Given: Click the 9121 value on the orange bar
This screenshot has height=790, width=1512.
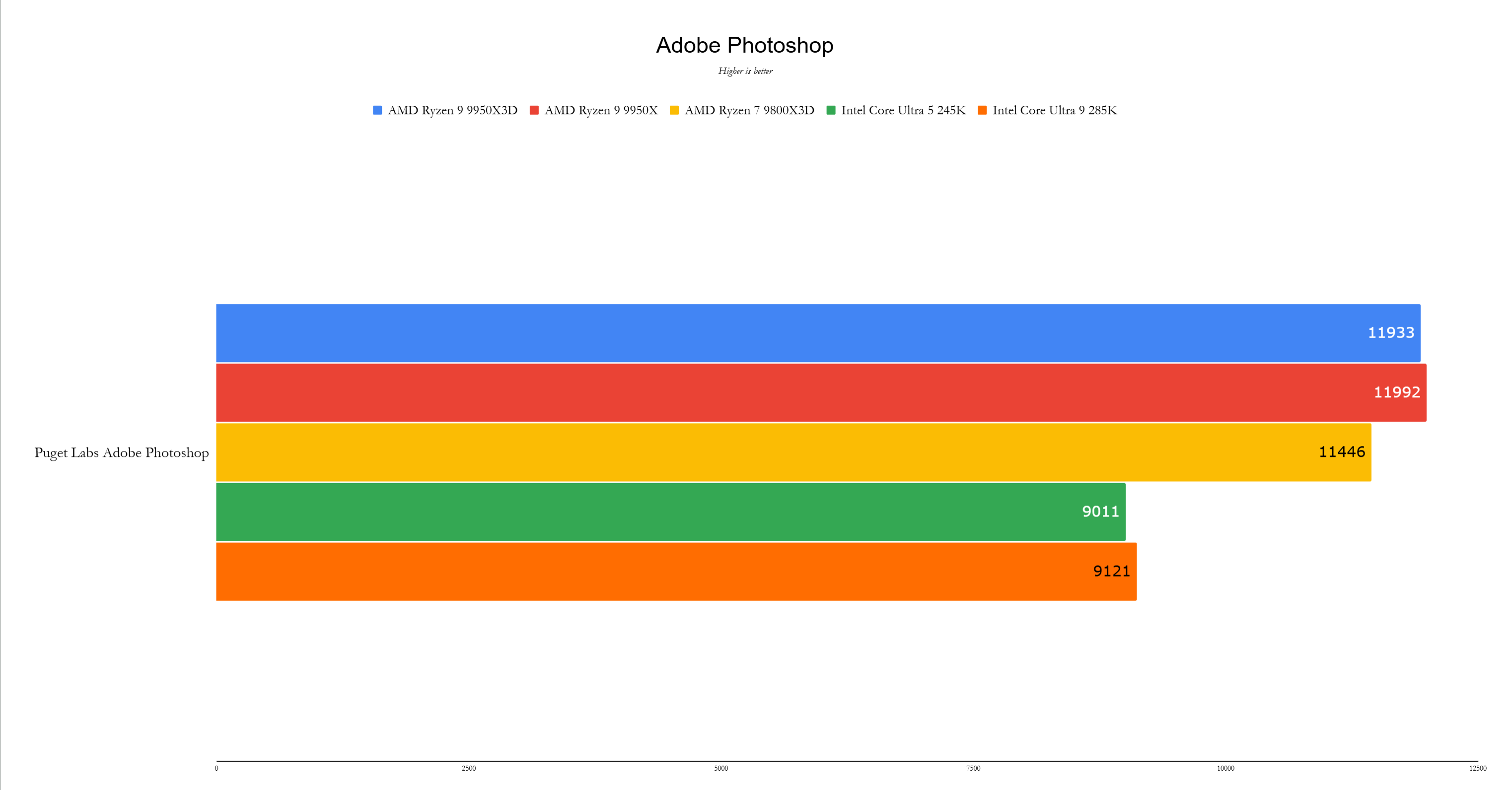Looking at the screenshot, I should pos(1111,571).
